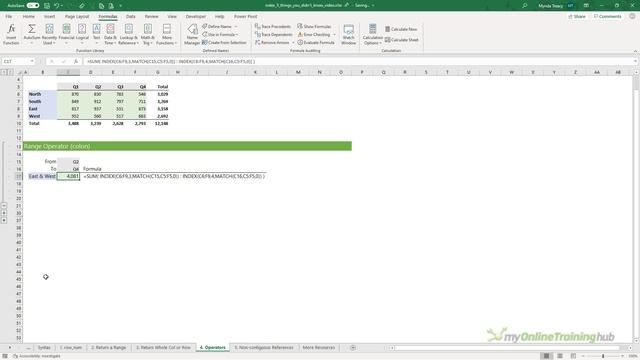
Task: Add a new sheet with plus icon
Action: [353, 347]
